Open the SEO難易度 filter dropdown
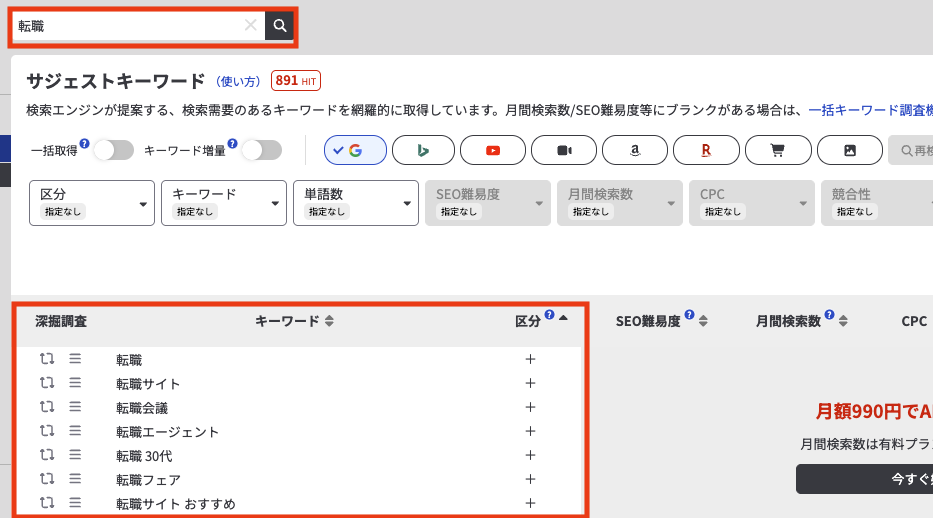 488,203
